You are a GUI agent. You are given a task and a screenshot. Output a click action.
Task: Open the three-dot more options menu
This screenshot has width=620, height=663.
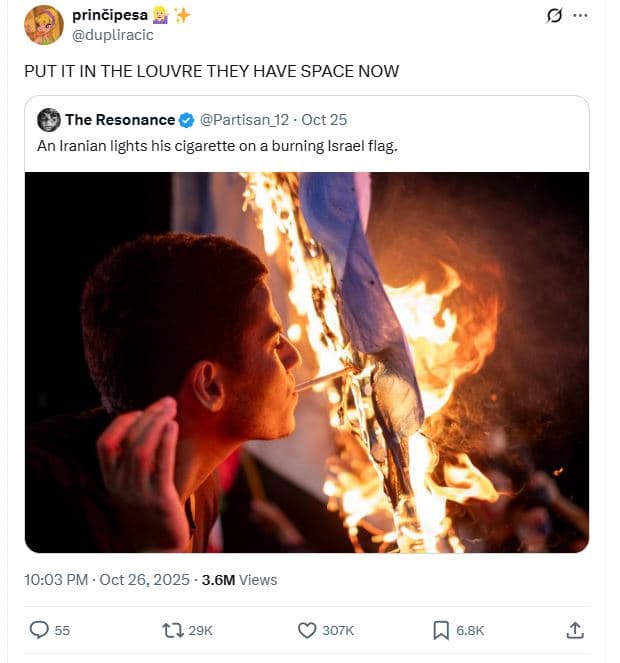point(578,17)
